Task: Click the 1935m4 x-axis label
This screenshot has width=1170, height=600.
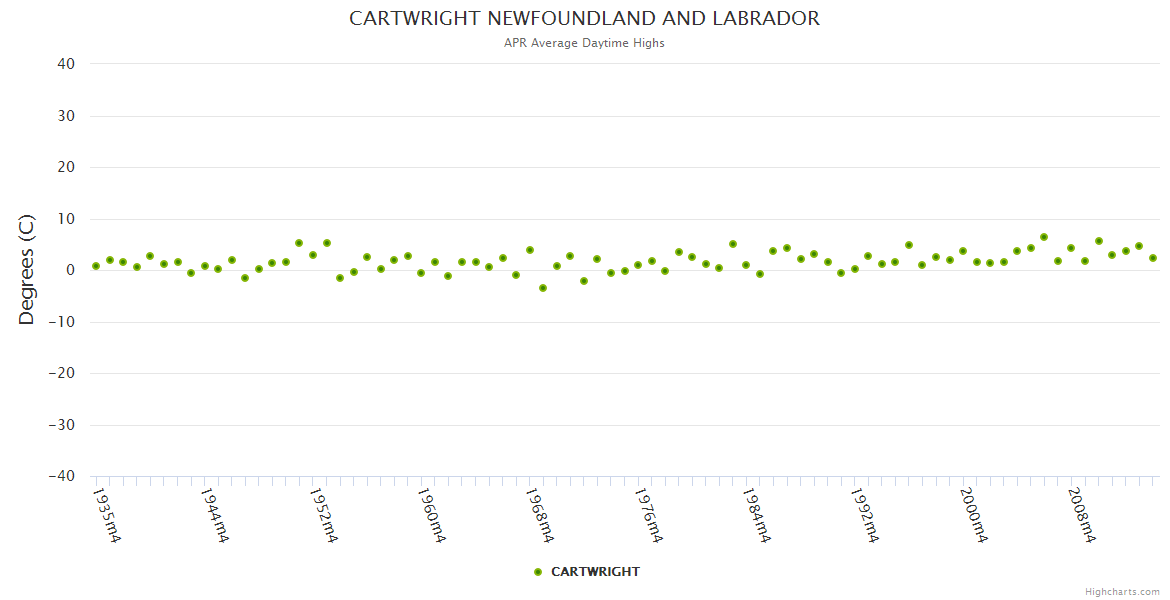Action: point(107,515)
